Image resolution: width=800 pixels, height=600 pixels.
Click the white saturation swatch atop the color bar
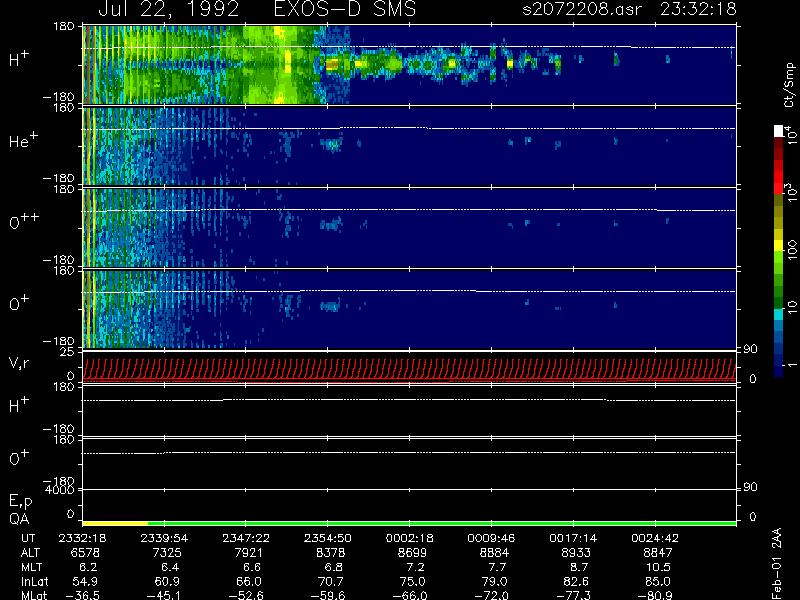pos(779,131)
